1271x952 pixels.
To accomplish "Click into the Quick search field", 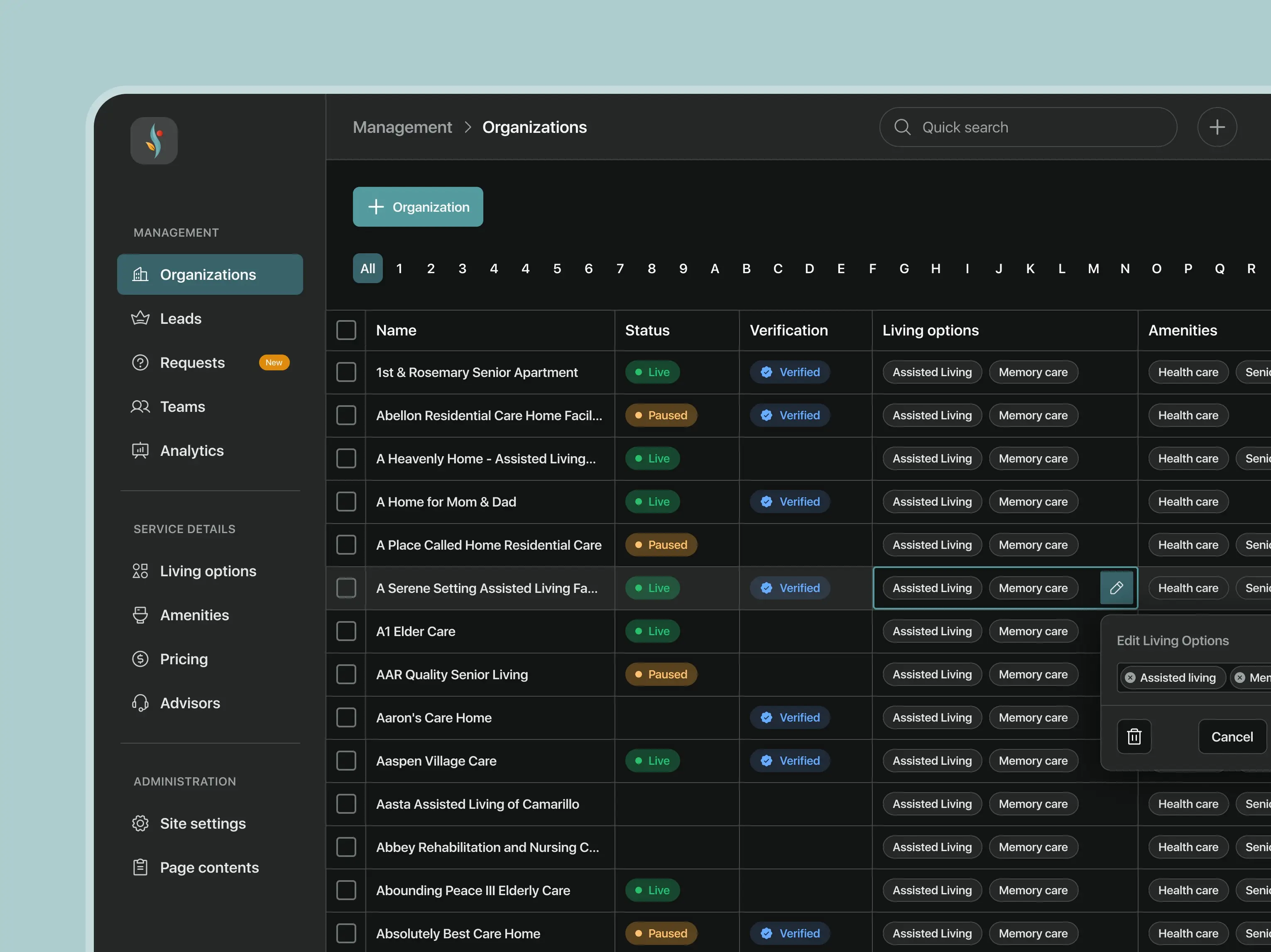I will (x=1028, y=127).
